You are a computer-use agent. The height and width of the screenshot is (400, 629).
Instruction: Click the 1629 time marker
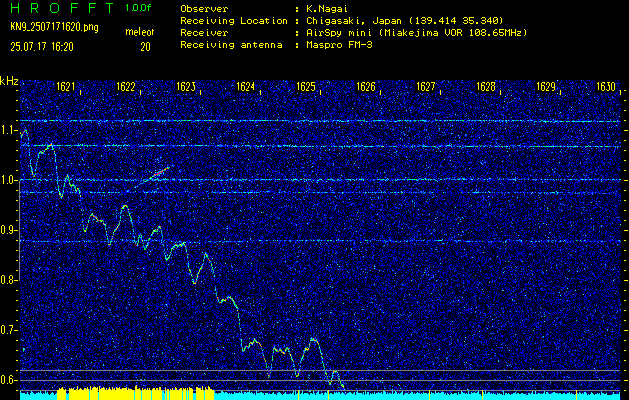click(x=546, y=87)
